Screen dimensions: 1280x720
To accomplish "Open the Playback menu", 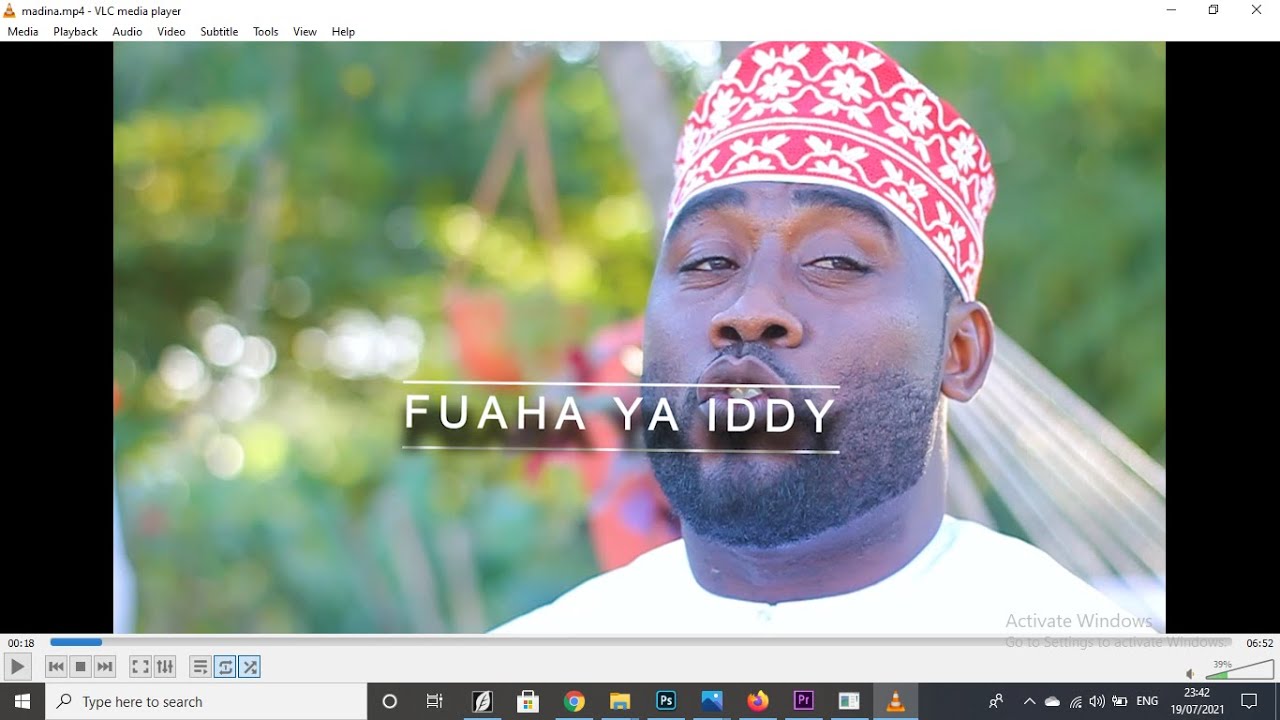I will pyautogui.click(x=75, y=32).
